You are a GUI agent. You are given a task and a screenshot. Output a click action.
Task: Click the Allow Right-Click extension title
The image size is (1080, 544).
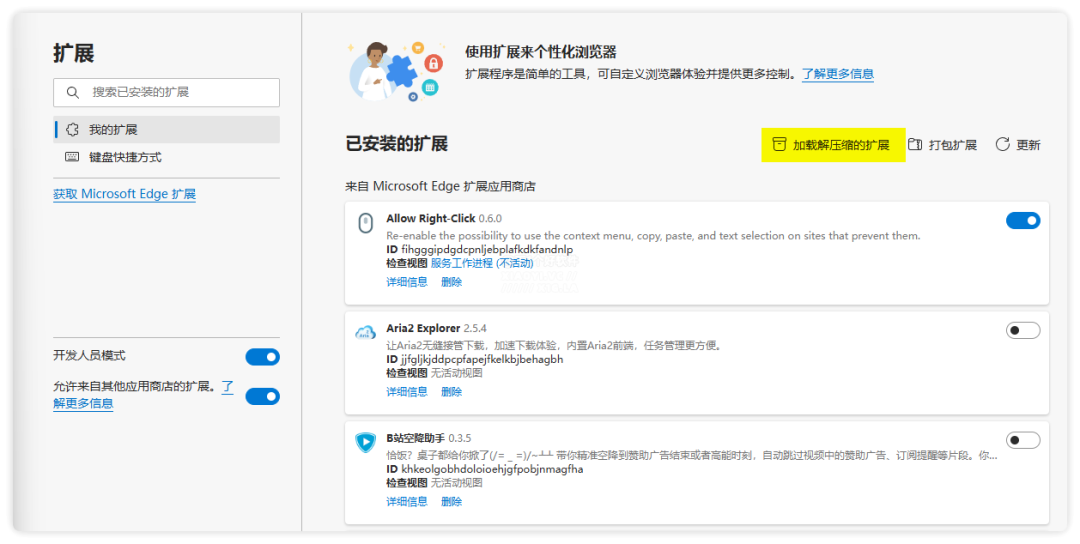click(430, 218)
